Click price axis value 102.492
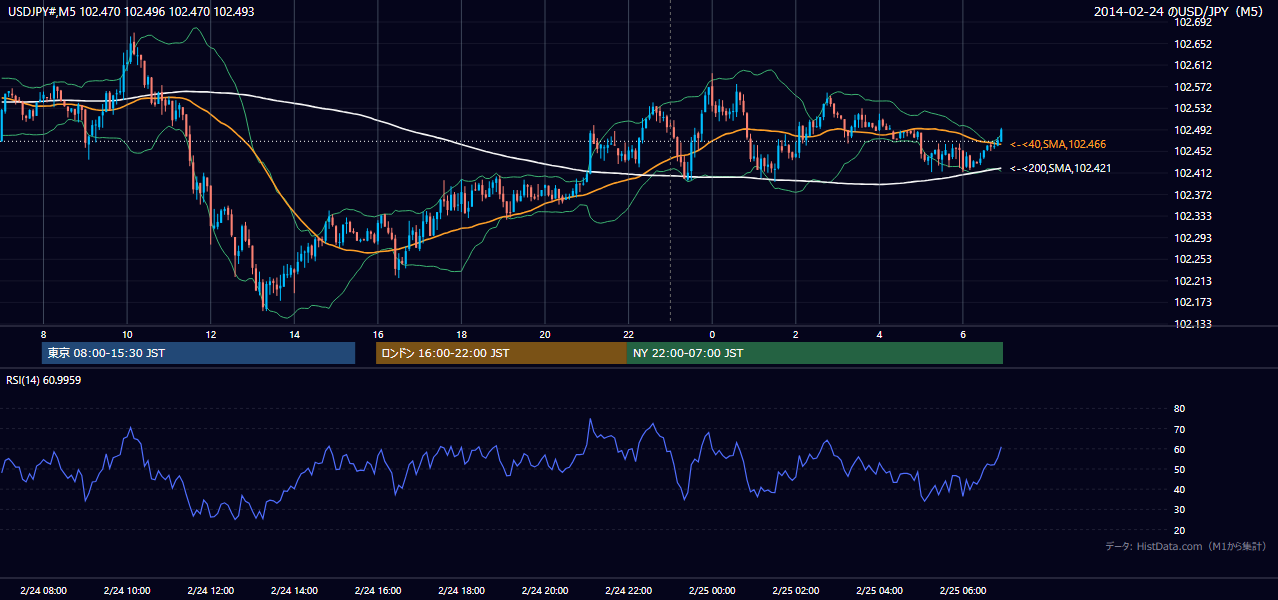 click(x=1192, y=130)
